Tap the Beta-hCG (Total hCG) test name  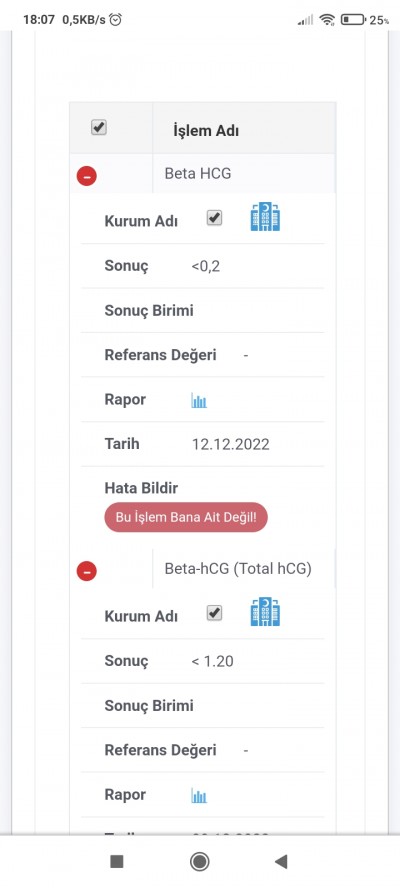click(238, 569)
